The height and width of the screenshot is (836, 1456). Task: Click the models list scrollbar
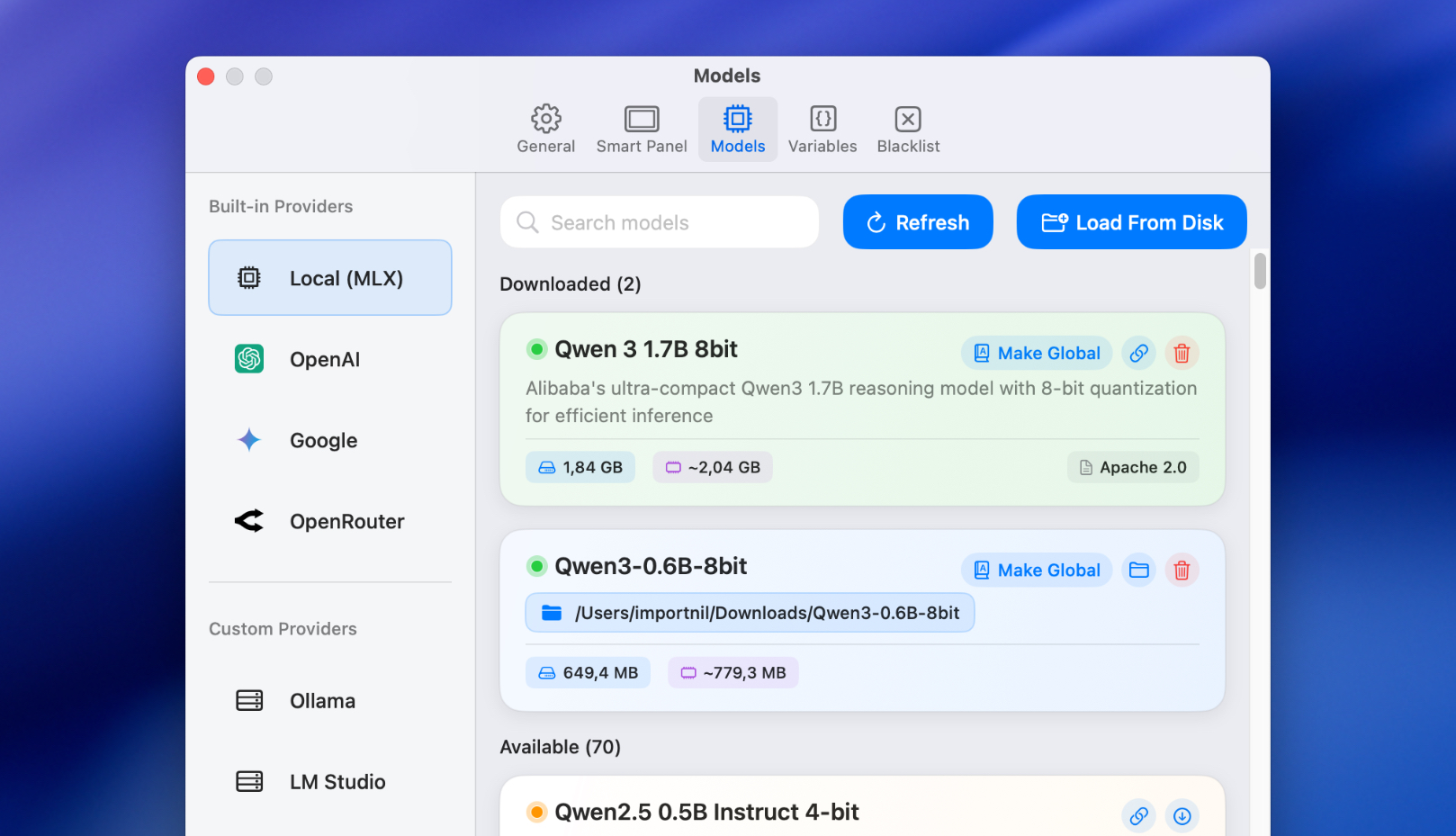(1260, 271)
